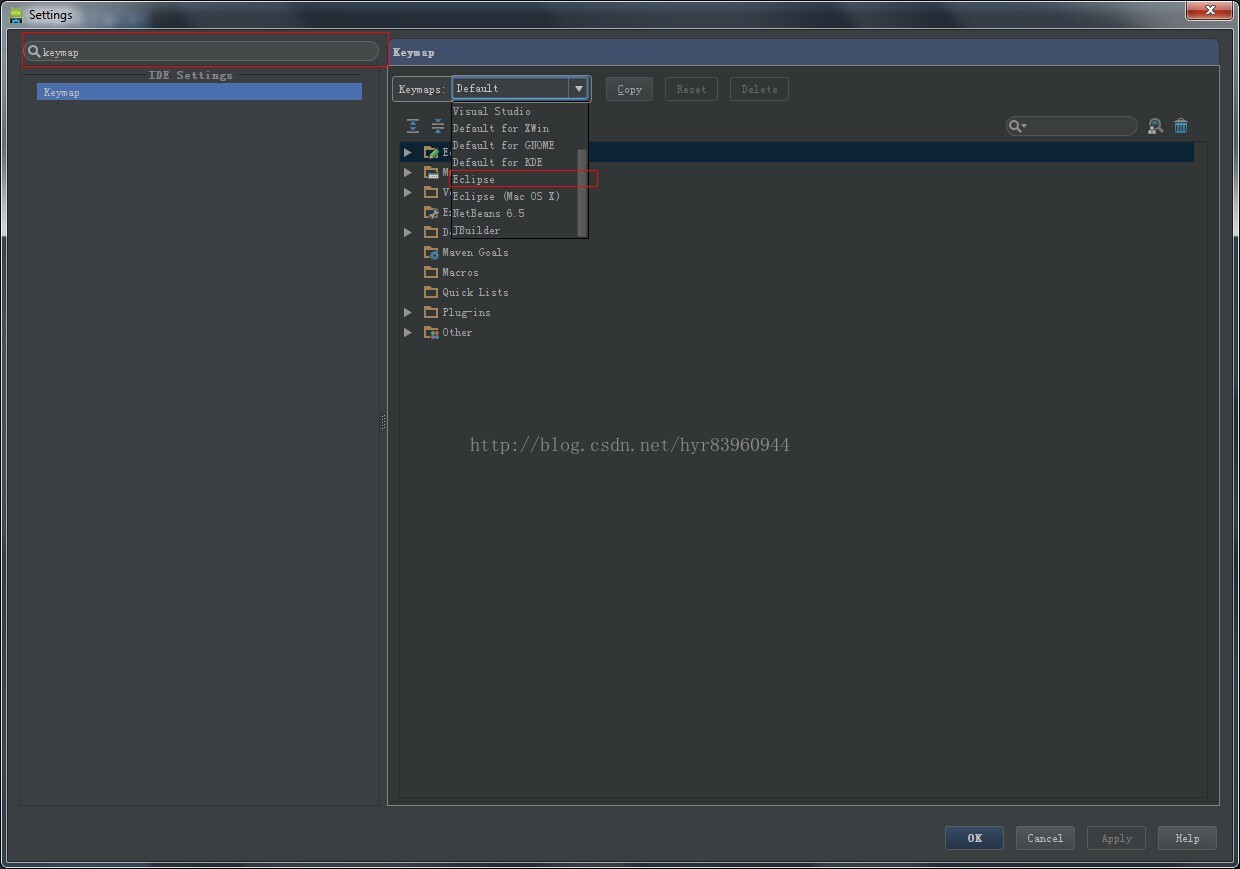
Task: Confirm settings with OK button
Action: (974, 838)
